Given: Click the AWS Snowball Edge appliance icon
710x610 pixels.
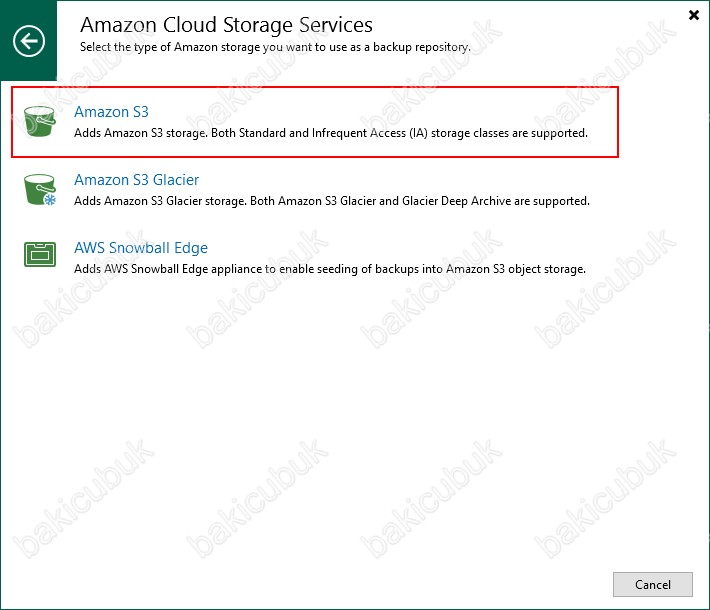Looking at the screenshot, I should [x=40, y=254].
